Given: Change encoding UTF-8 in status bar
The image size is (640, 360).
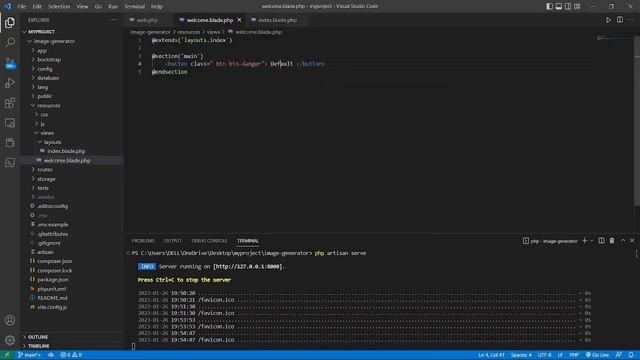Looking at the screenshot, I should (544, 355).
